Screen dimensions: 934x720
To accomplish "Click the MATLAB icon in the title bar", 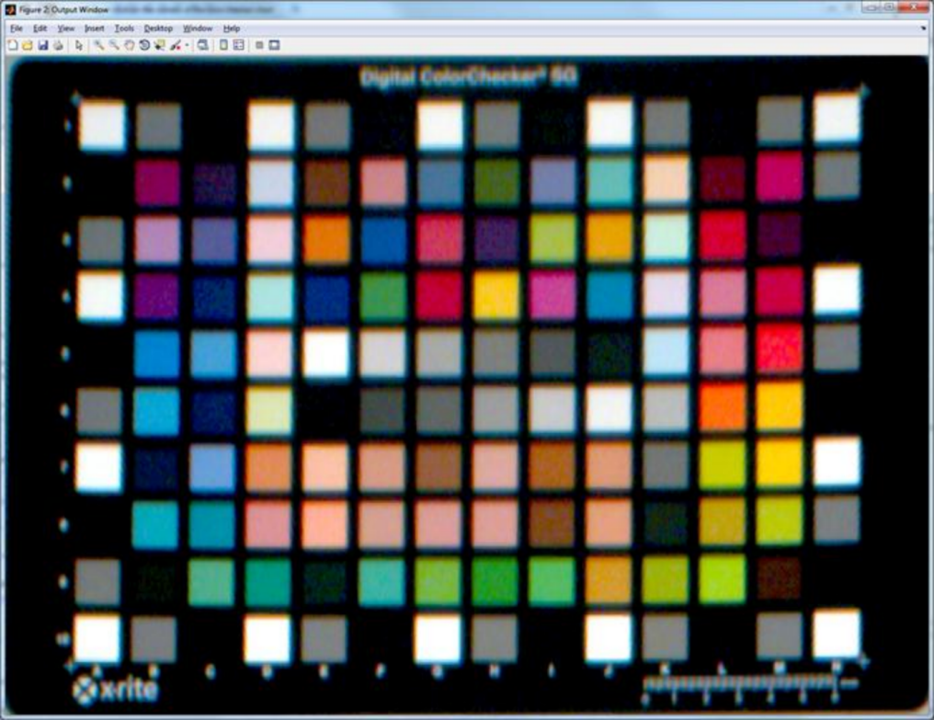I will tap(10, 10).
